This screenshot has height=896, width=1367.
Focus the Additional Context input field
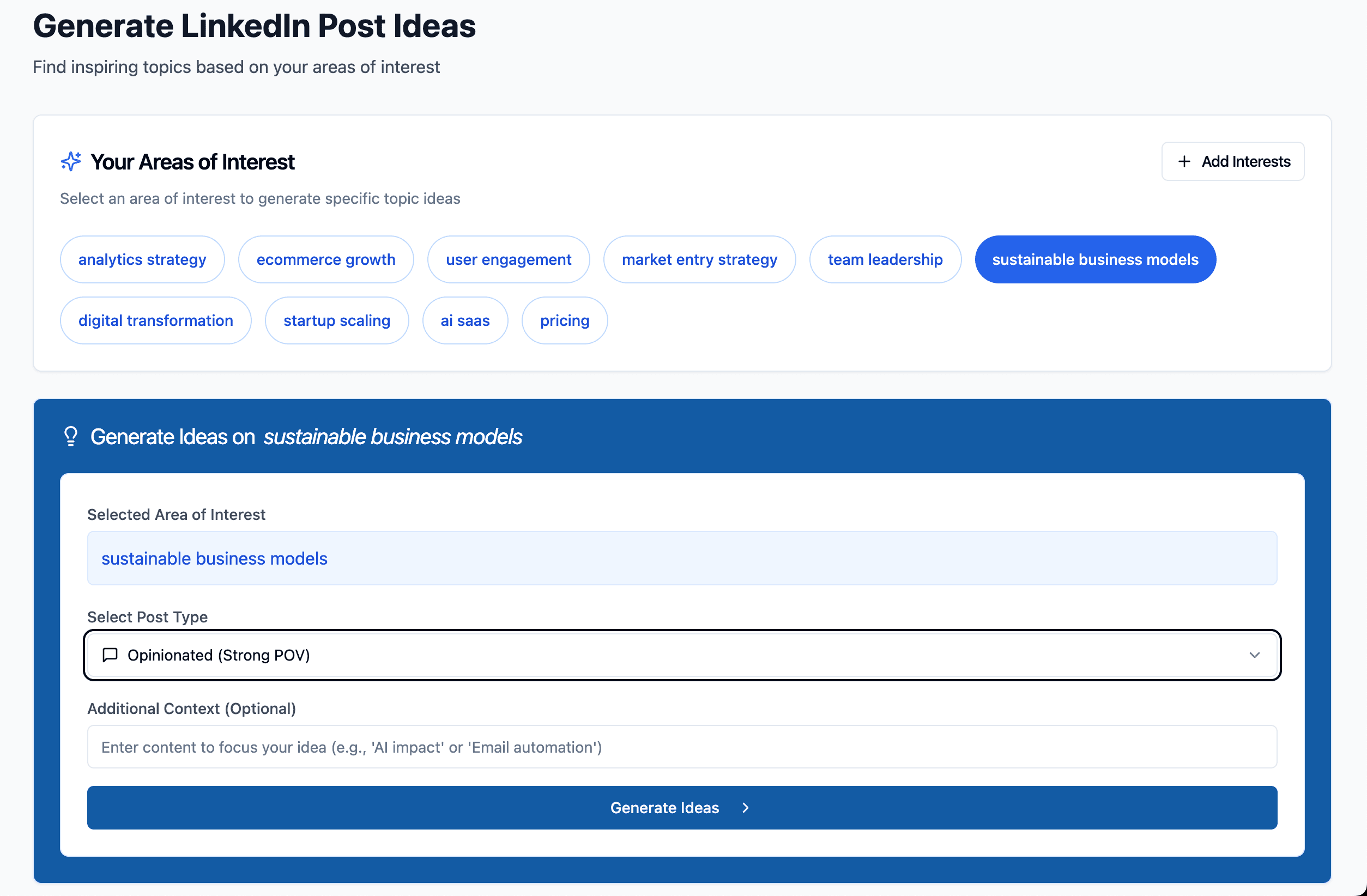click(x=682, y=747)
